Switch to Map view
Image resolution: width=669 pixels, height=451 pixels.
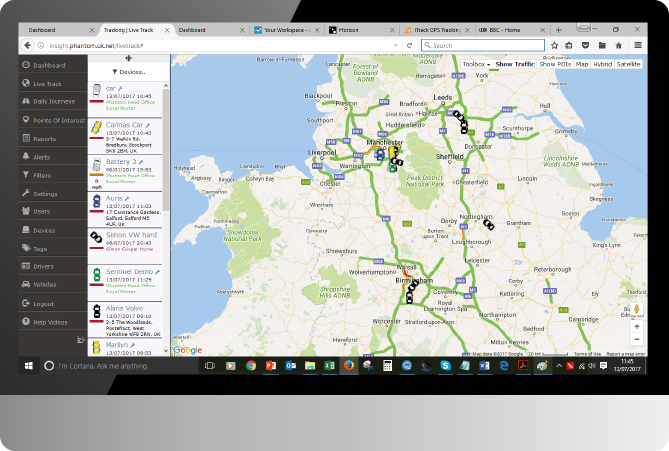tap(582, 64)
